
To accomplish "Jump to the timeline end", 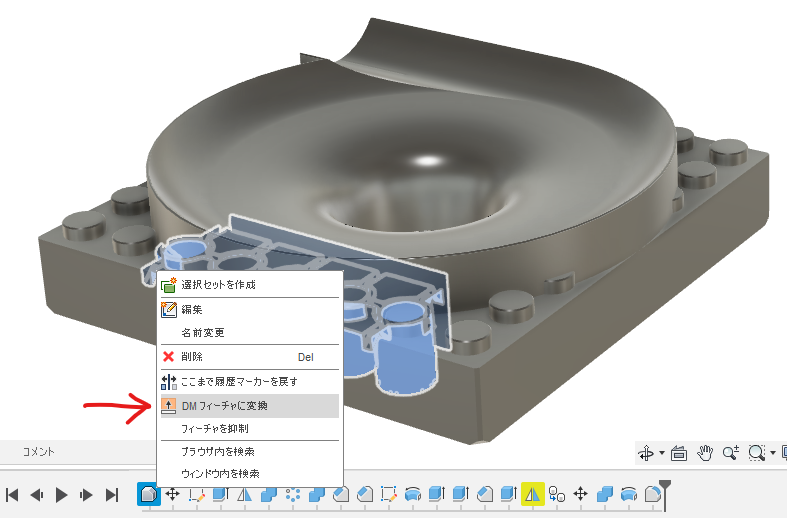I will pos(112,494).
